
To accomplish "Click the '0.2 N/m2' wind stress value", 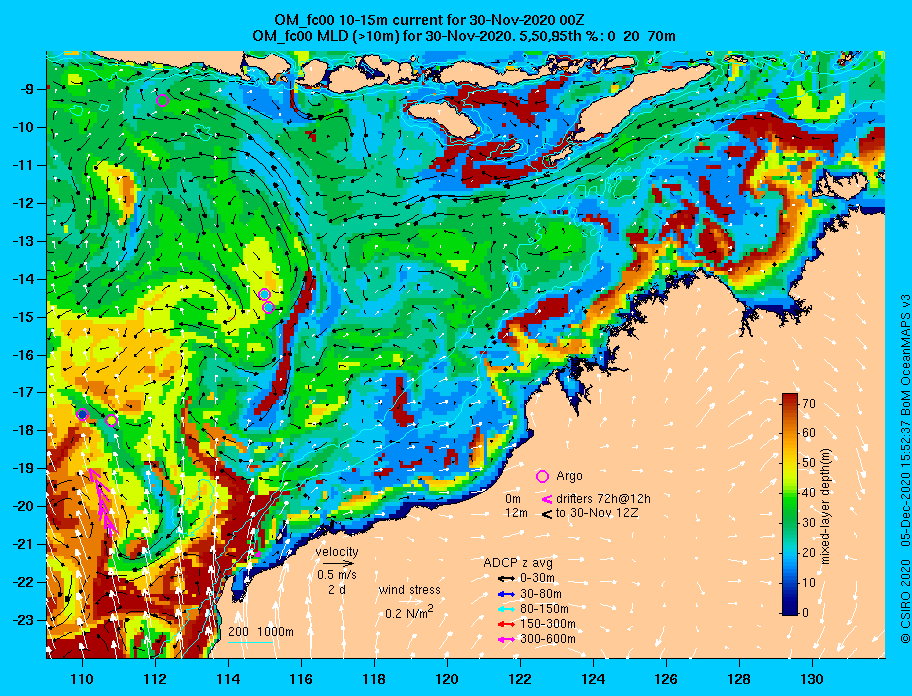I will 409,612.
